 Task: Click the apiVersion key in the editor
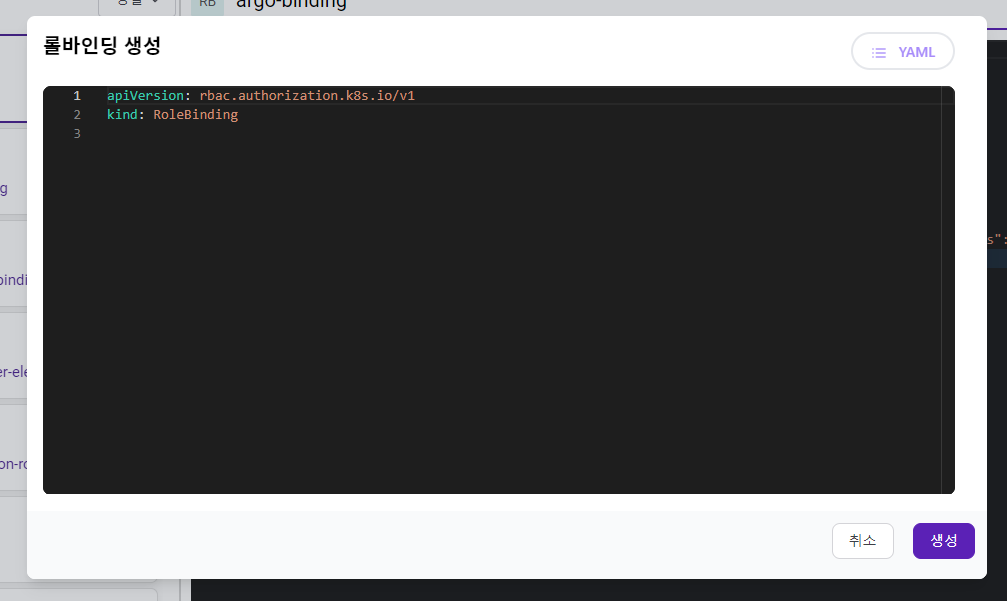pos(145,96)
